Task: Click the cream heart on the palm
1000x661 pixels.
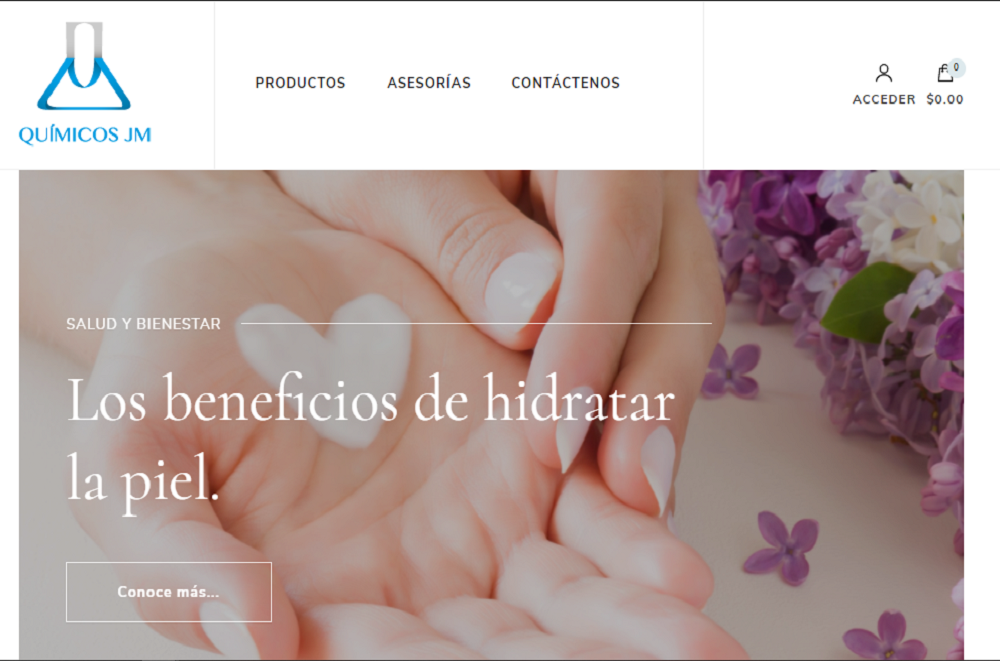Action: [x=325, y=366]
